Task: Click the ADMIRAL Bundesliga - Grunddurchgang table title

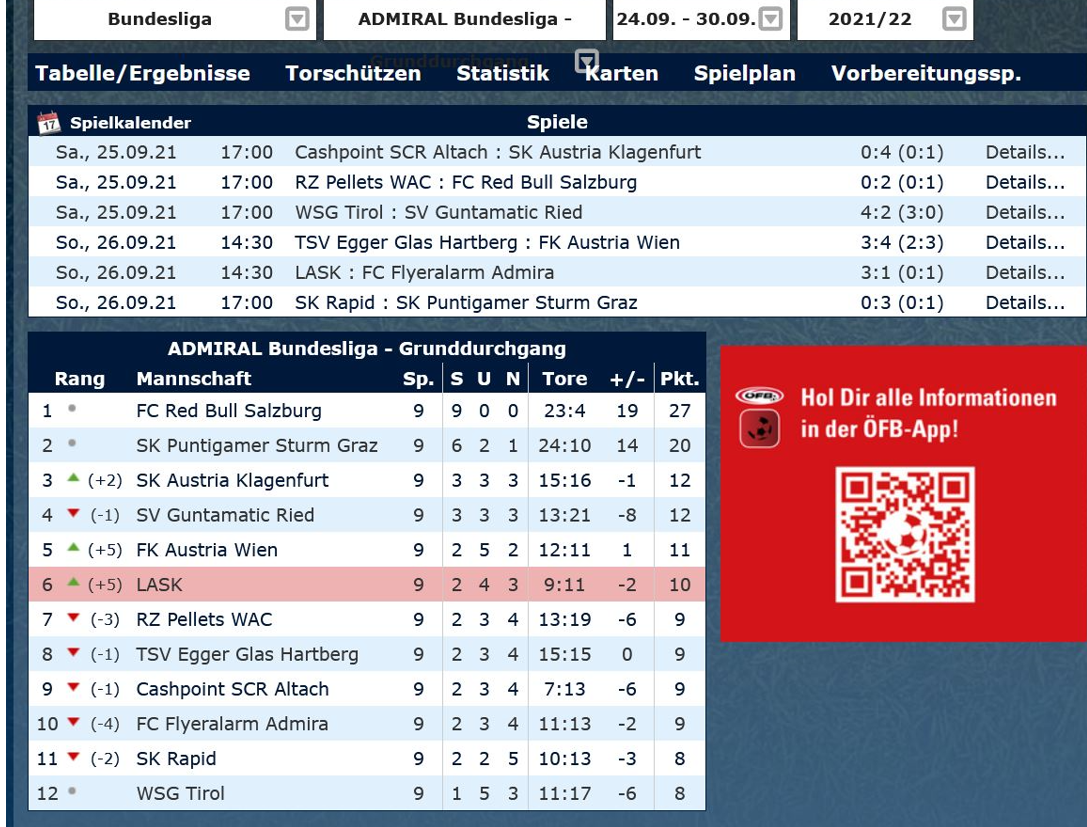Action: 367,348
